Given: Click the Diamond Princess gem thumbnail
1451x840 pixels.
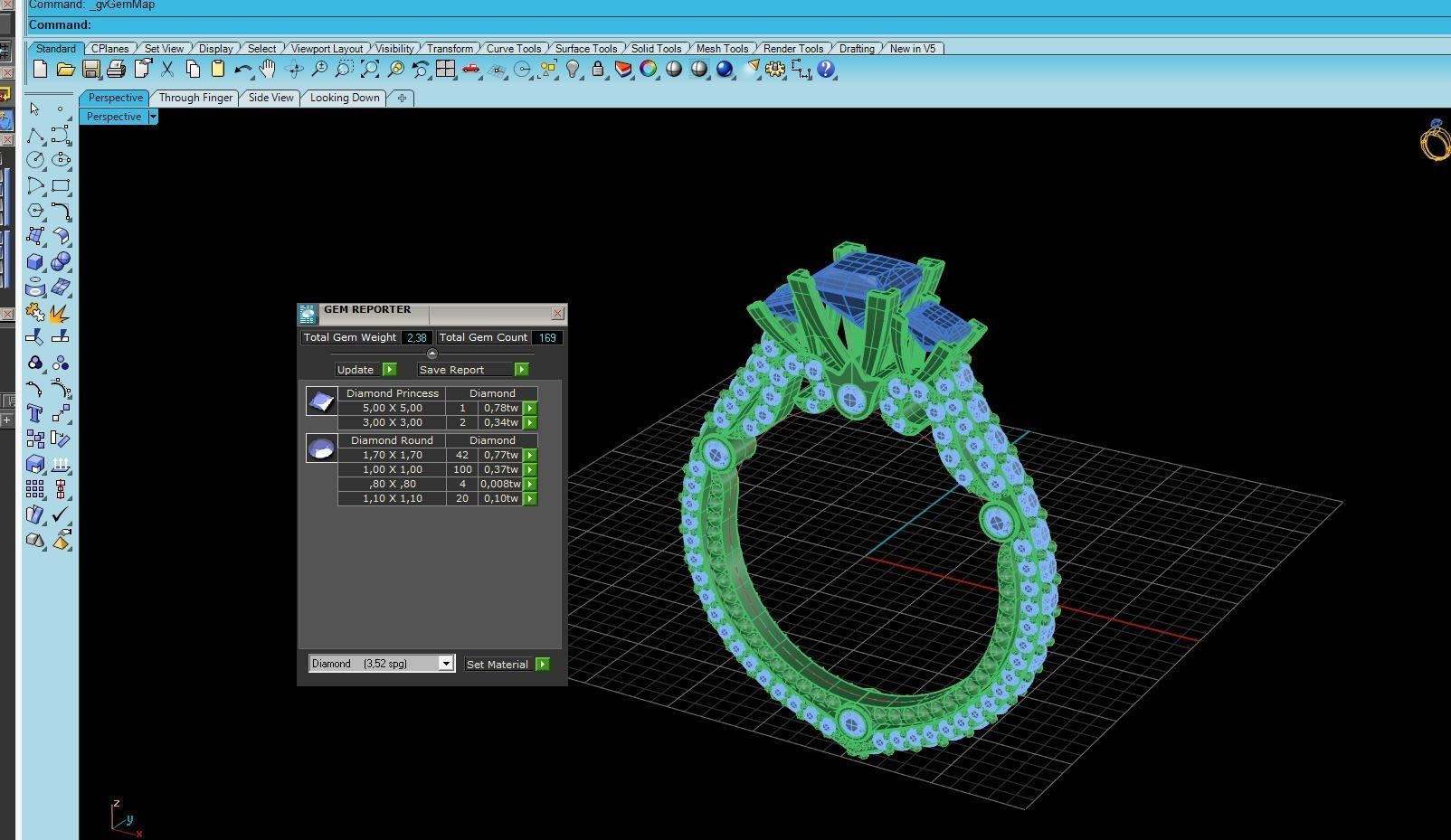Looking at the screenshot, I should (321, 401).
